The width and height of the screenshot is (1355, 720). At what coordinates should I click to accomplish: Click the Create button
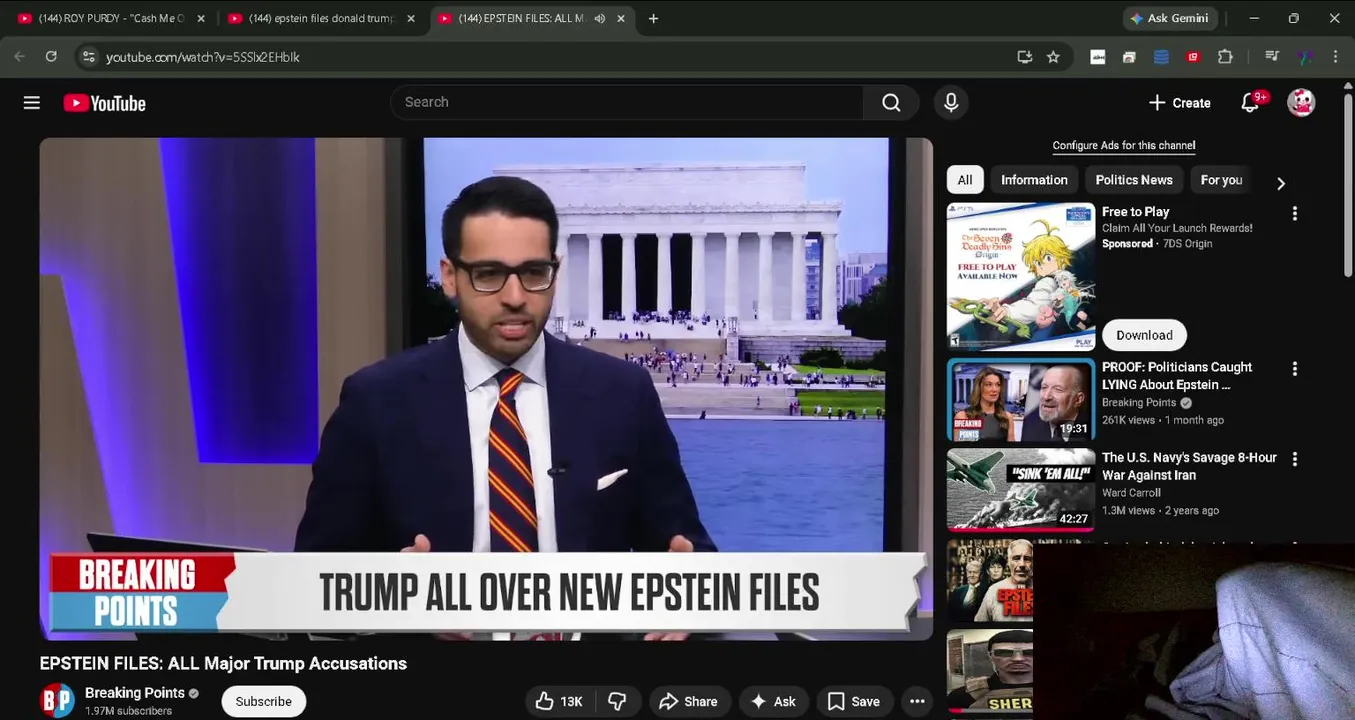click(1180, 103)
